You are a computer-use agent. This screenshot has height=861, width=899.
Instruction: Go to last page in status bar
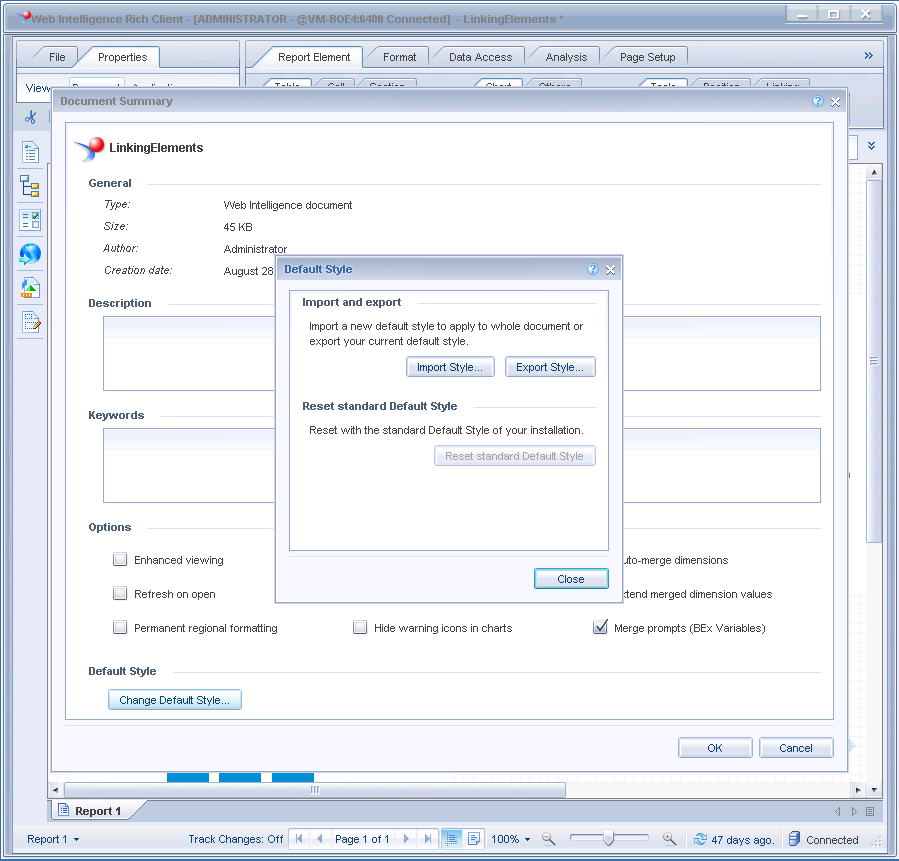click(427, 839)
